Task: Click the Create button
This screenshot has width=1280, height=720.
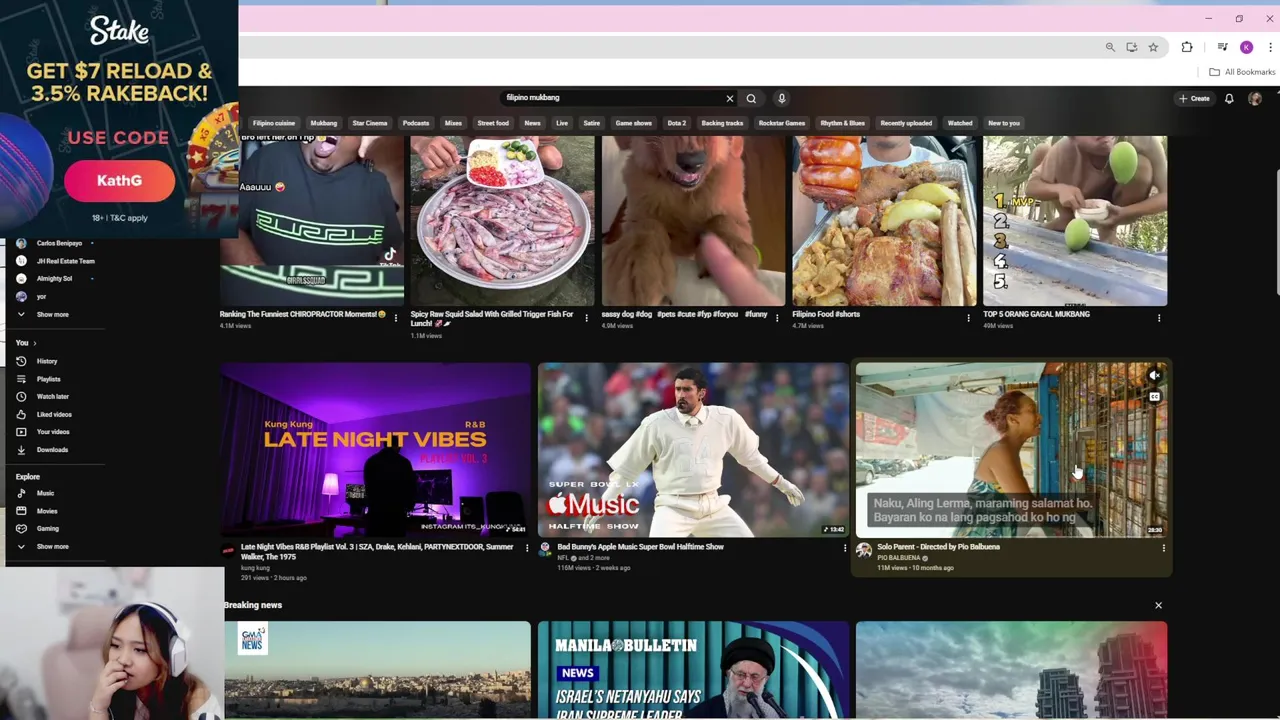Action: pyautogui.click(x=1195, y=98)
